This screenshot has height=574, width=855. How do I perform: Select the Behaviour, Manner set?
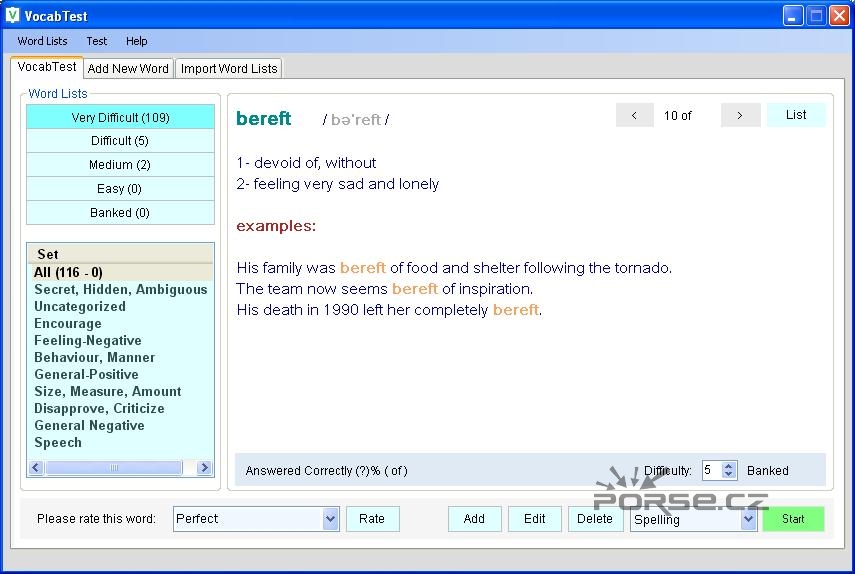[x=94, y=357]
